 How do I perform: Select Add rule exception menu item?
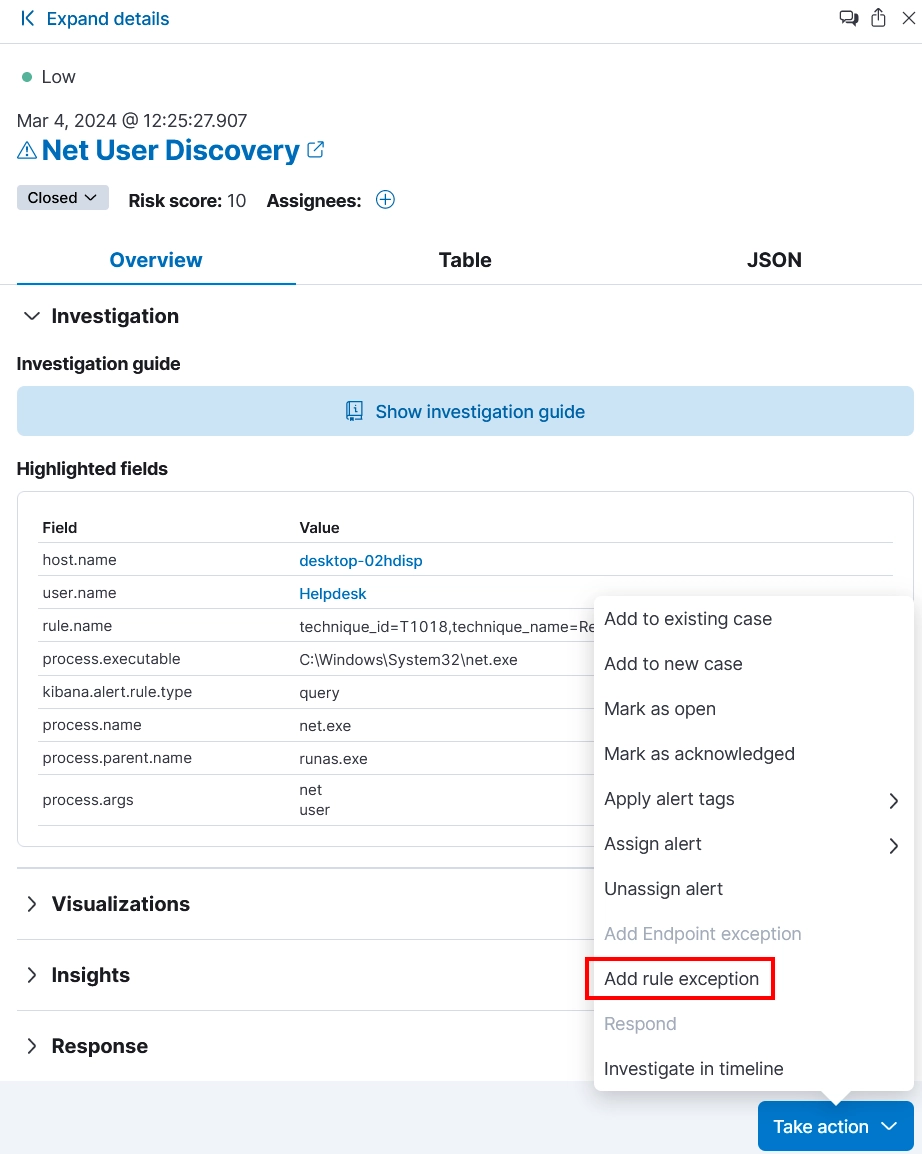[x=681, y=979]
